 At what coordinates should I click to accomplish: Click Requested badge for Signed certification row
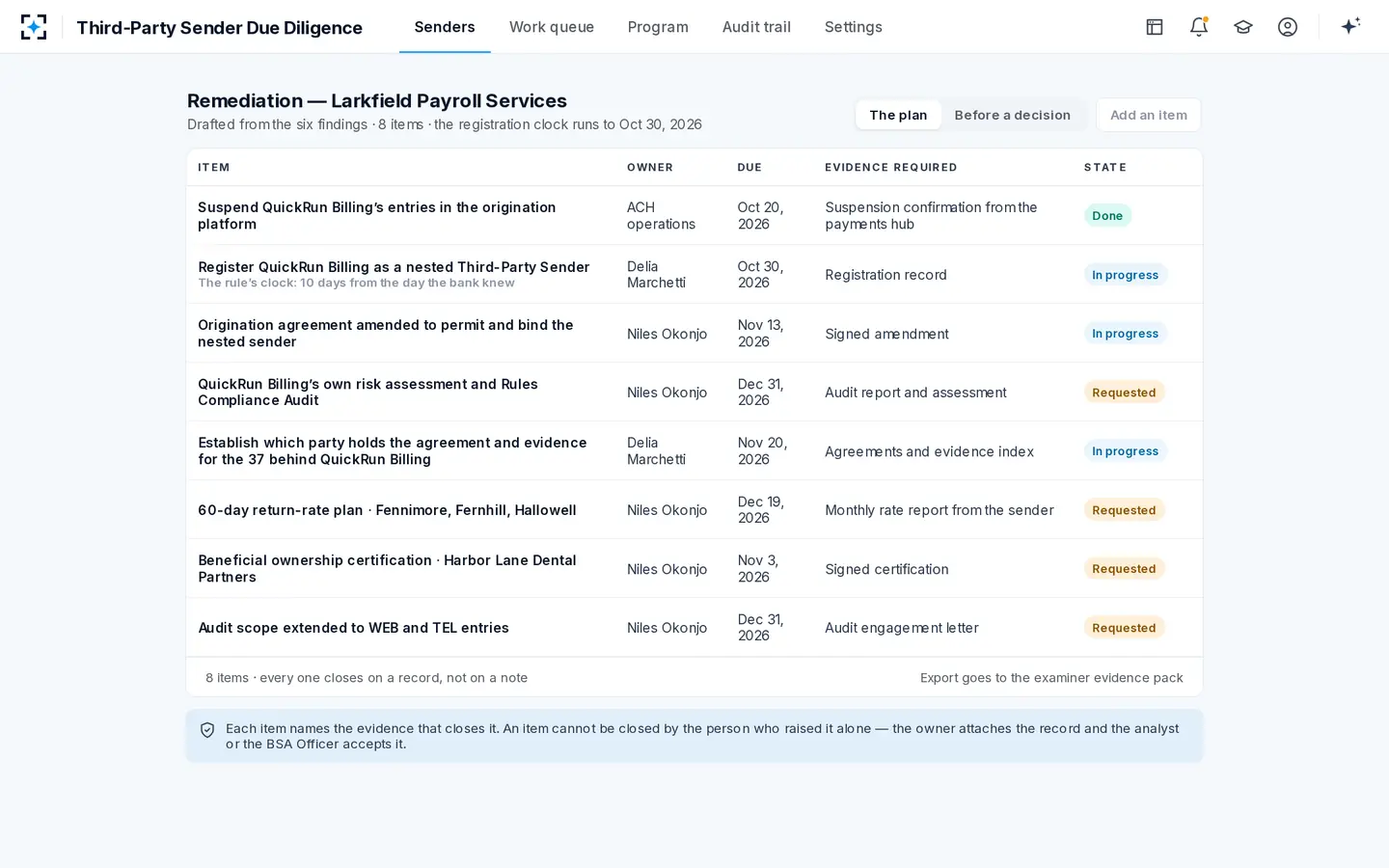1124,569
